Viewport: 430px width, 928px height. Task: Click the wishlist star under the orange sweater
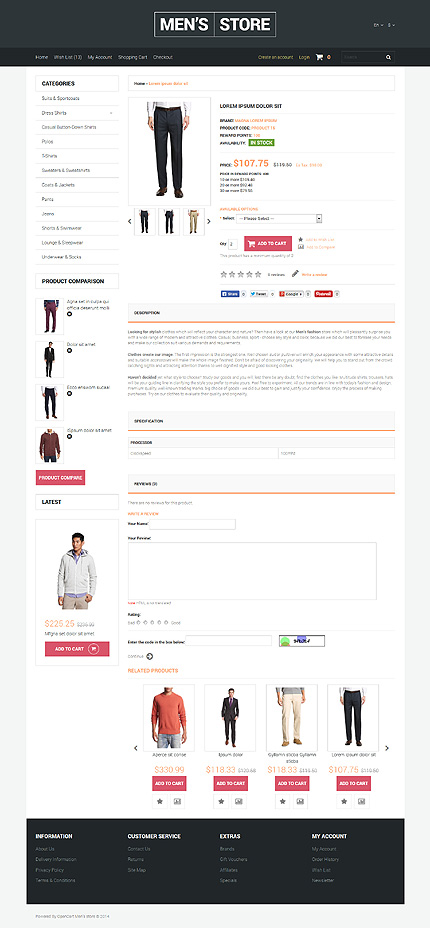point(160,801)
